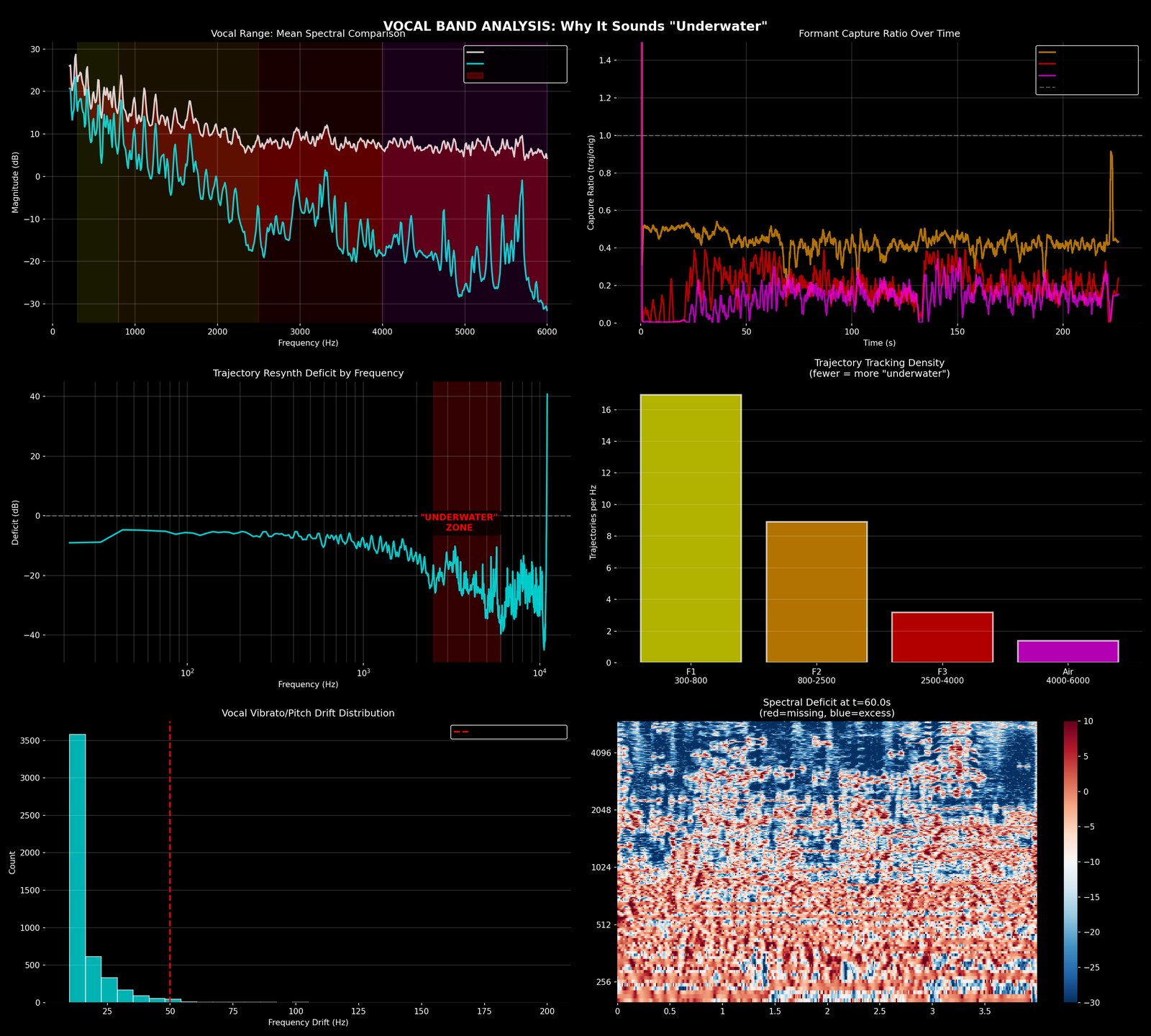Click the "Vocal Range: Mean Spectral Comparison" subplot title
The width and height of the screenshot is (1151, 1036).
tap(308, 34)
